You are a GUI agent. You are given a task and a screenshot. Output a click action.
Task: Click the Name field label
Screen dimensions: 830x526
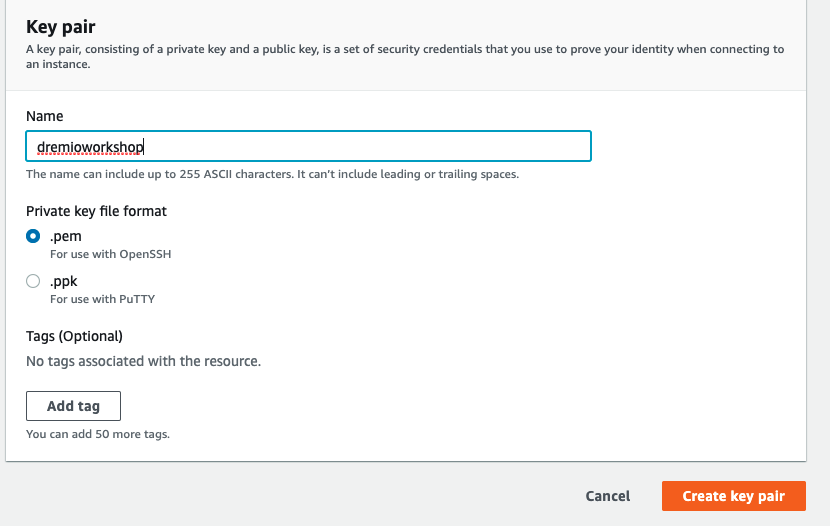44,116
